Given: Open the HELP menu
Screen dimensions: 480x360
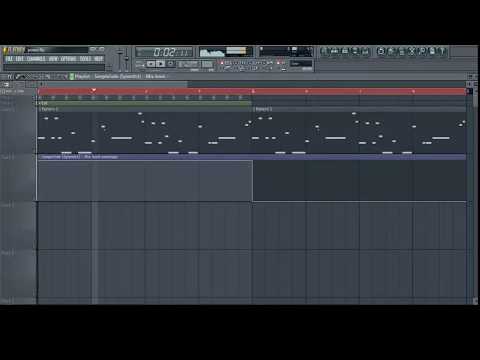Looking at the screenshot, I should [x=99, y=59].
